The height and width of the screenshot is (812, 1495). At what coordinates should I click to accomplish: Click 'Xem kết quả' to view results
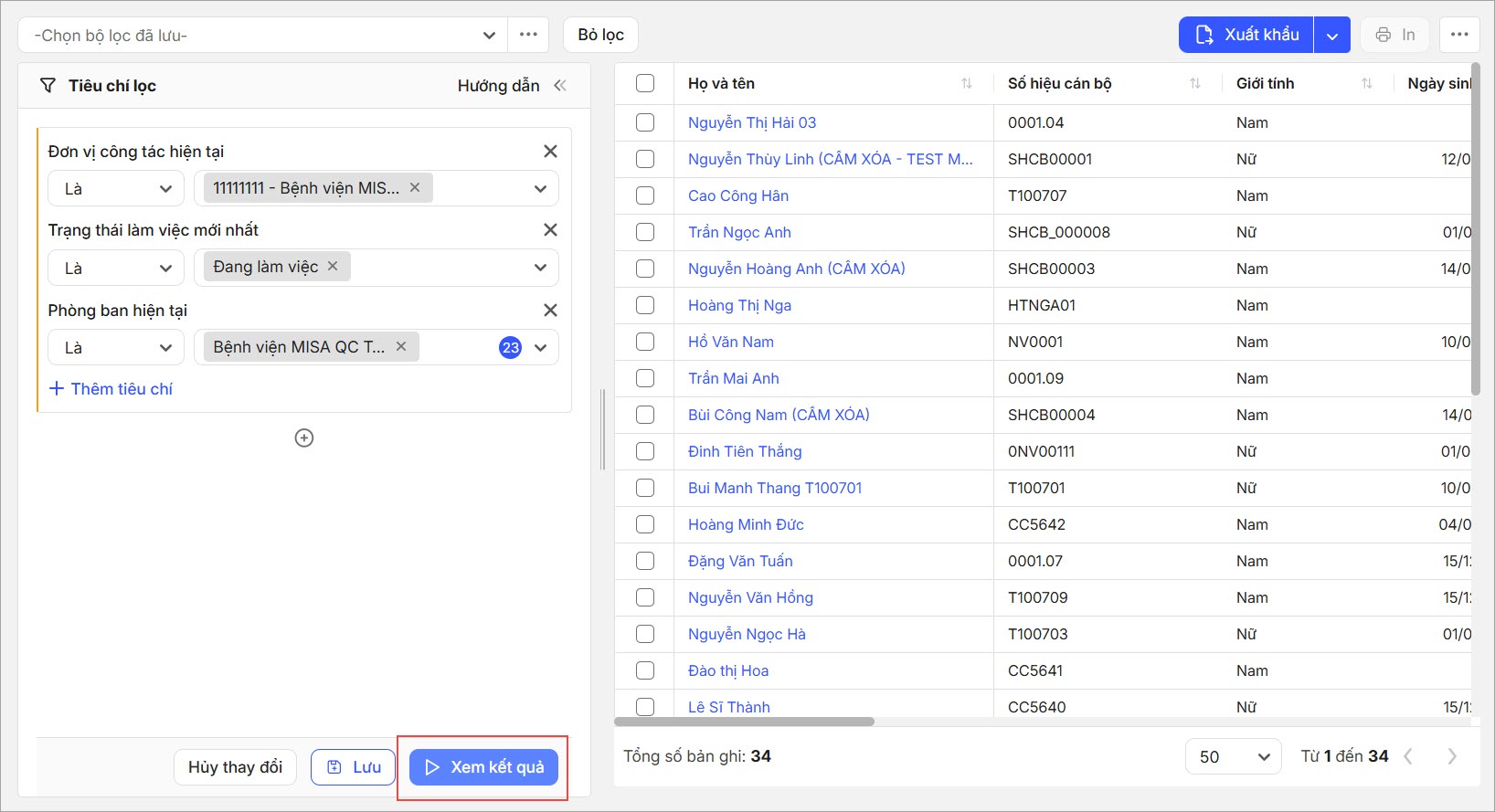click(x=483, y=767)
